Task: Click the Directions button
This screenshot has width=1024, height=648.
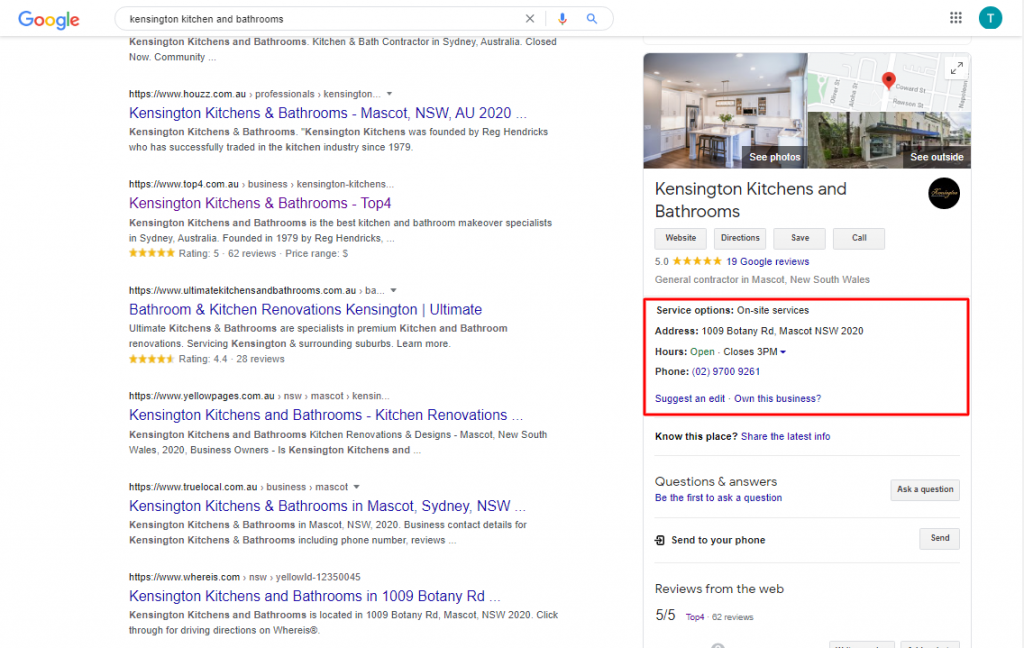Action: (x=740, y=238)
